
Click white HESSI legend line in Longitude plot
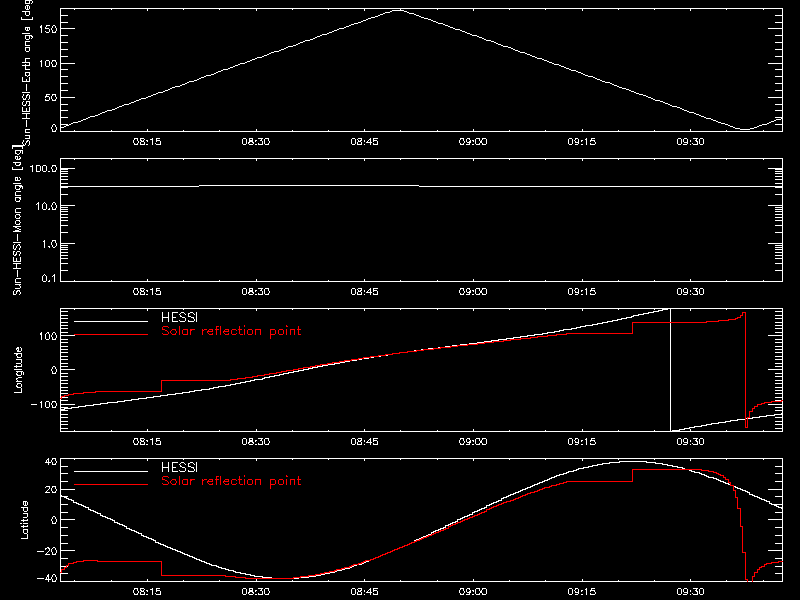(111, 321)
